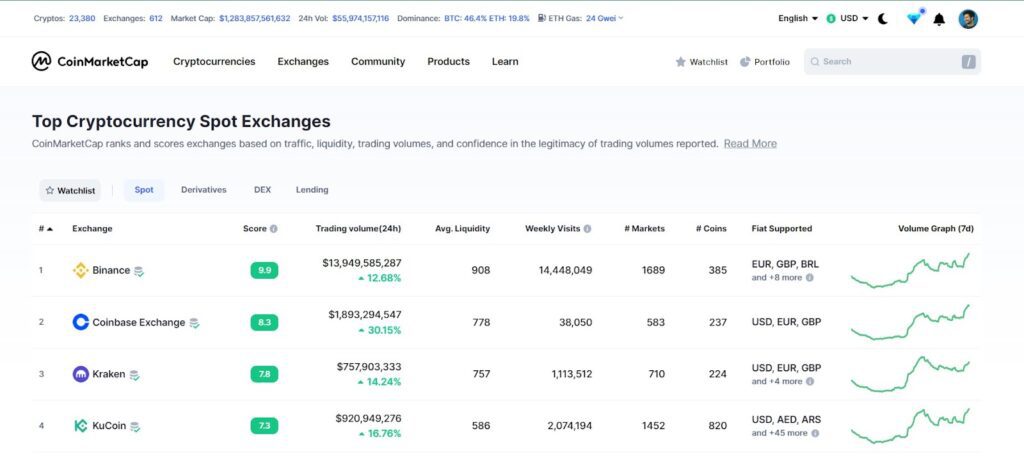This screenshot has width=1024, height=458.
Task: Click the Weekly Visits info icon
Action: [x=587, y=229]
